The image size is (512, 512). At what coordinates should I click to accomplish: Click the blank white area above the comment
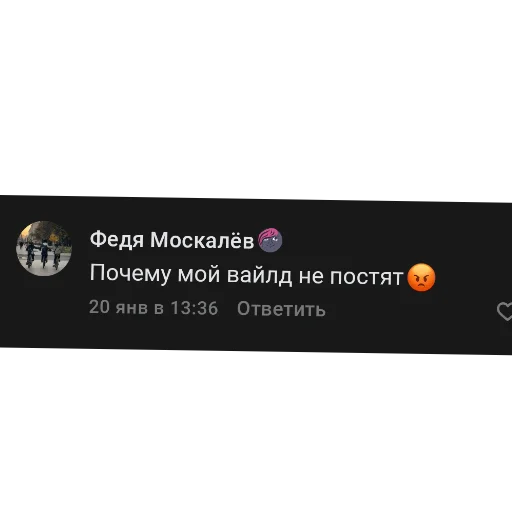click(x=256, y=97)
